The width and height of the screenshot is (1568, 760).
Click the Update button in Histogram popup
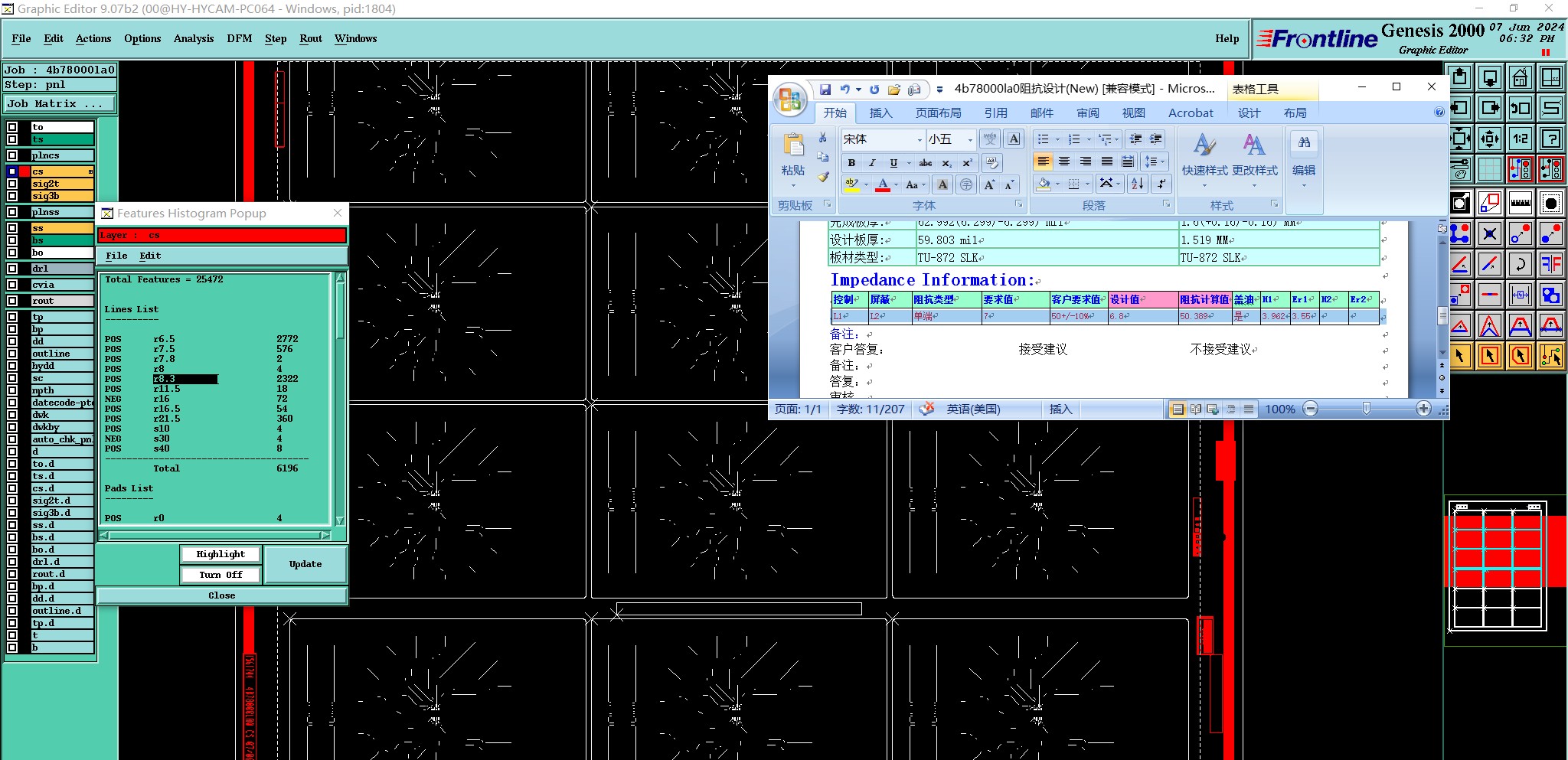(x=305, y=564)
